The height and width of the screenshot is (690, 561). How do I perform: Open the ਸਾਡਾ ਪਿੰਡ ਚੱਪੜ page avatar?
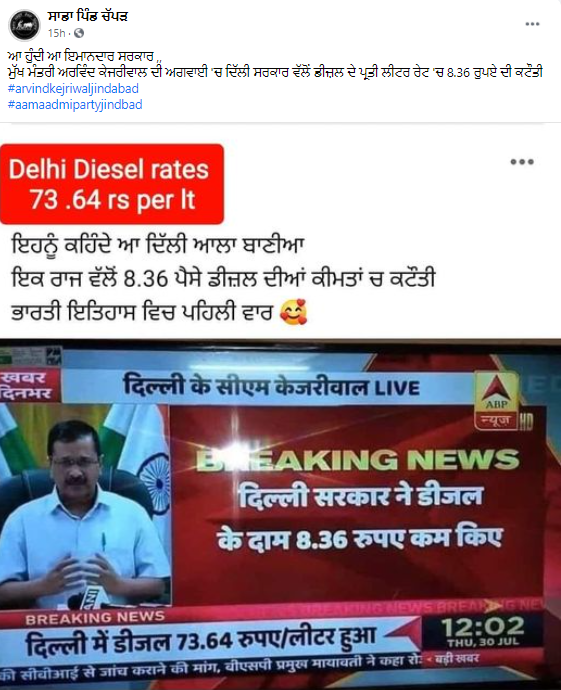(24, 25)
